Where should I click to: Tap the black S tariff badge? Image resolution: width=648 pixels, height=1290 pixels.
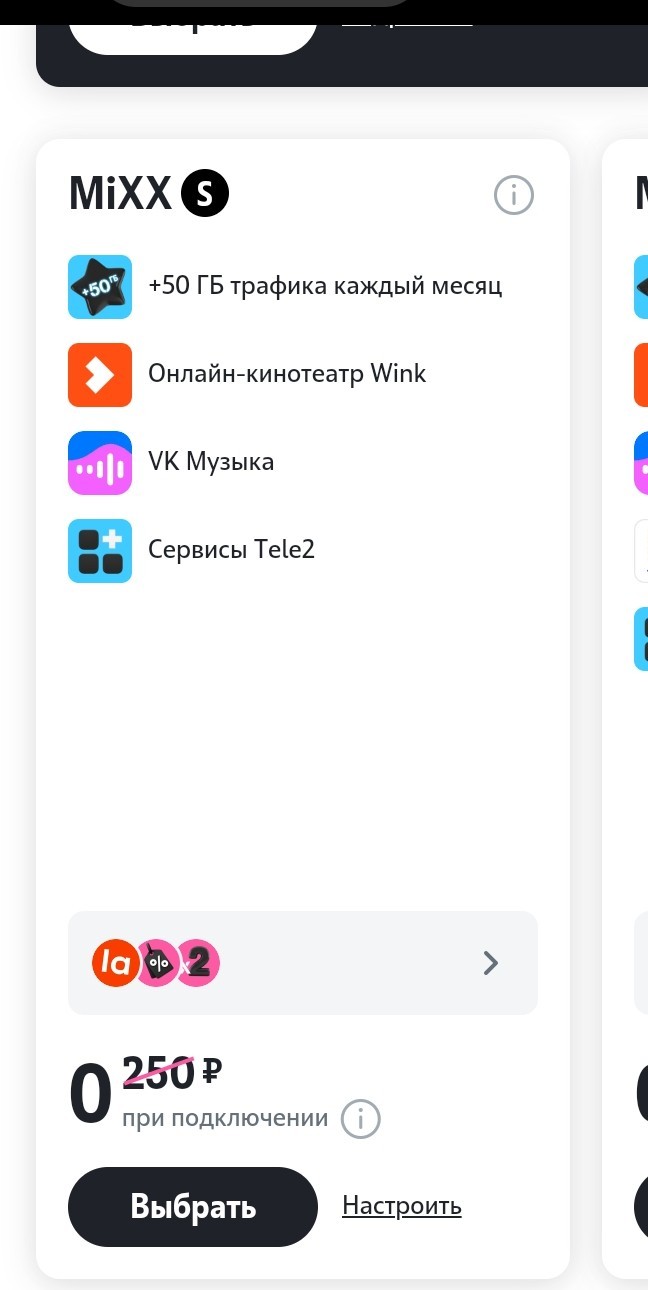[205, 194]
